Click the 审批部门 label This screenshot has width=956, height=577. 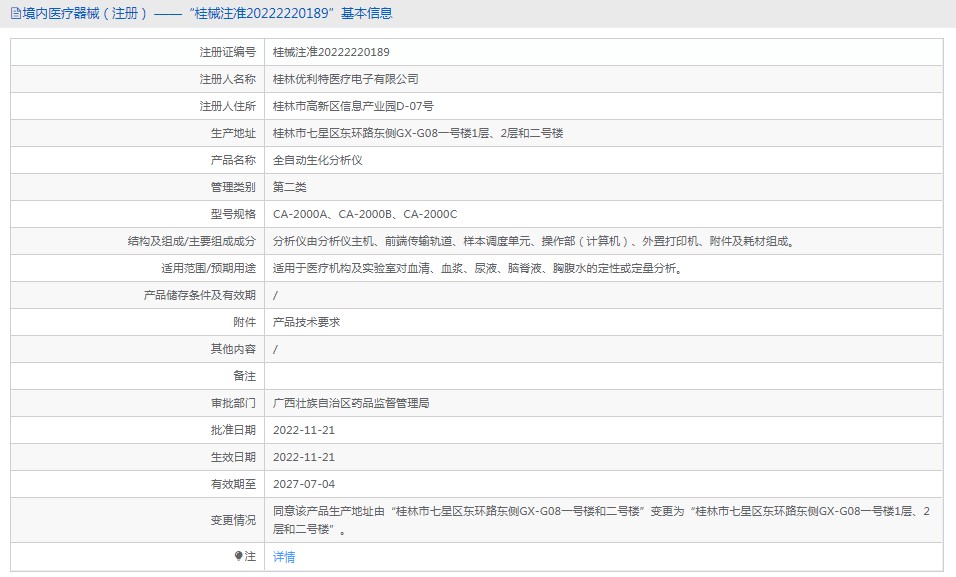click(x=234, y=403)
